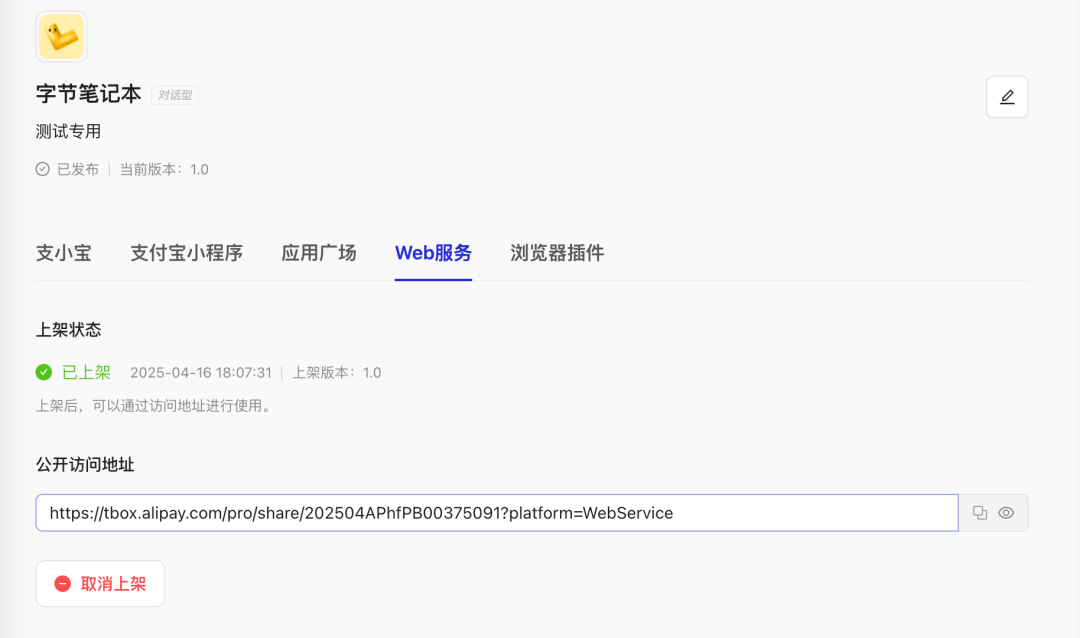This screenshot has width=1080, height=638.
Task: Open the pencil edit button
Action: (1007, 97)
